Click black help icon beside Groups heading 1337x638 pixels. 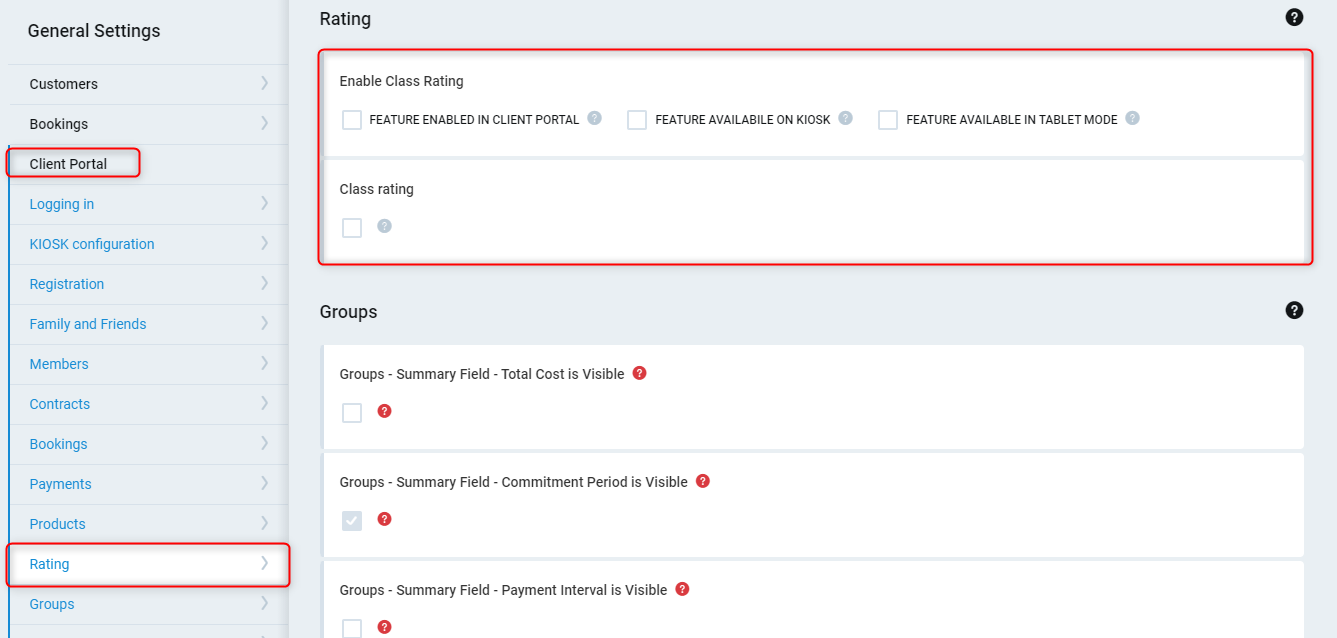pyautogui.click(x=1294, y=310)
